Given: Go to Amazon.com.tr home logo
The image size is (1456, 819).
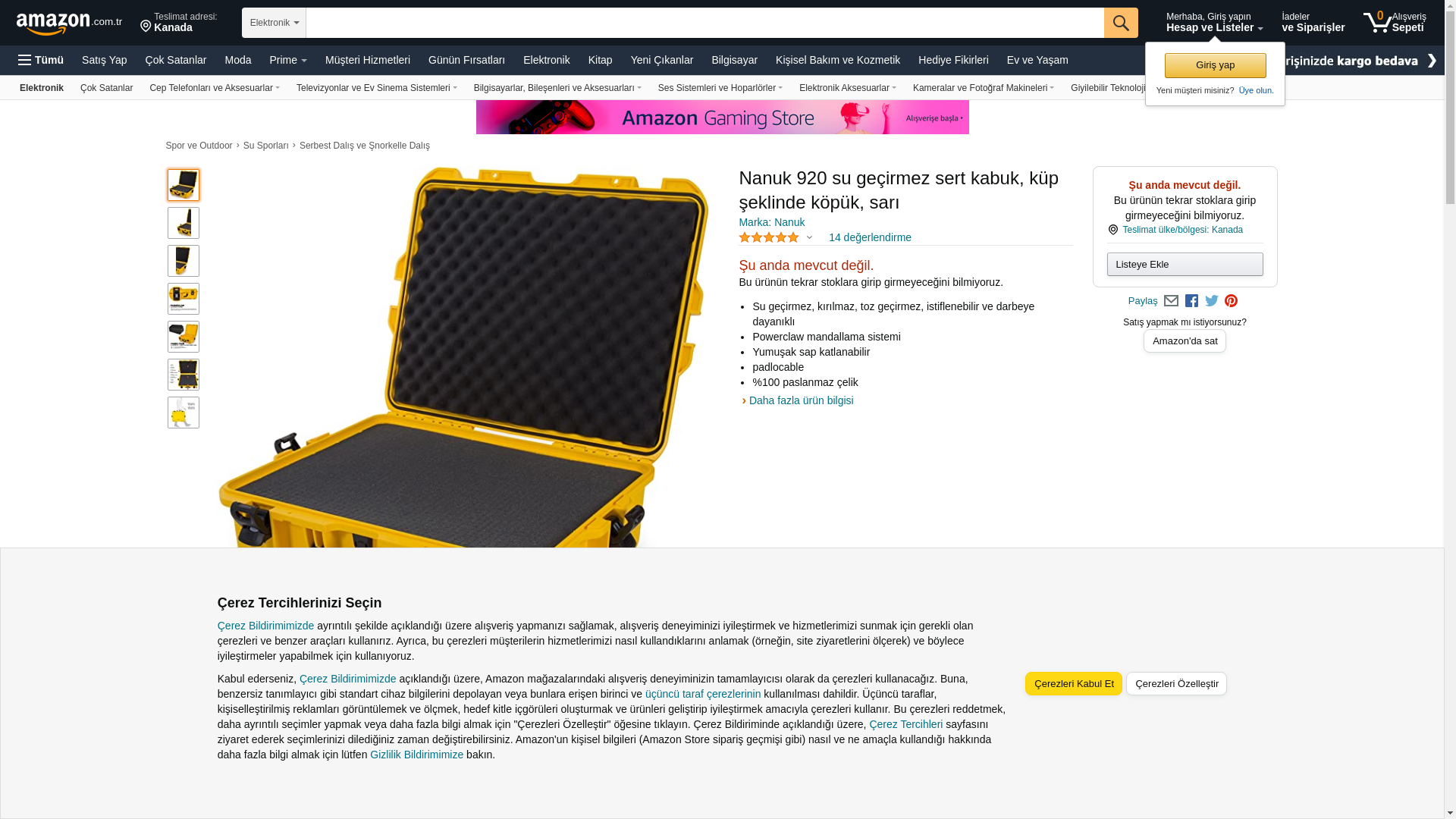Looking at the screenshot, I should (69, 24).
